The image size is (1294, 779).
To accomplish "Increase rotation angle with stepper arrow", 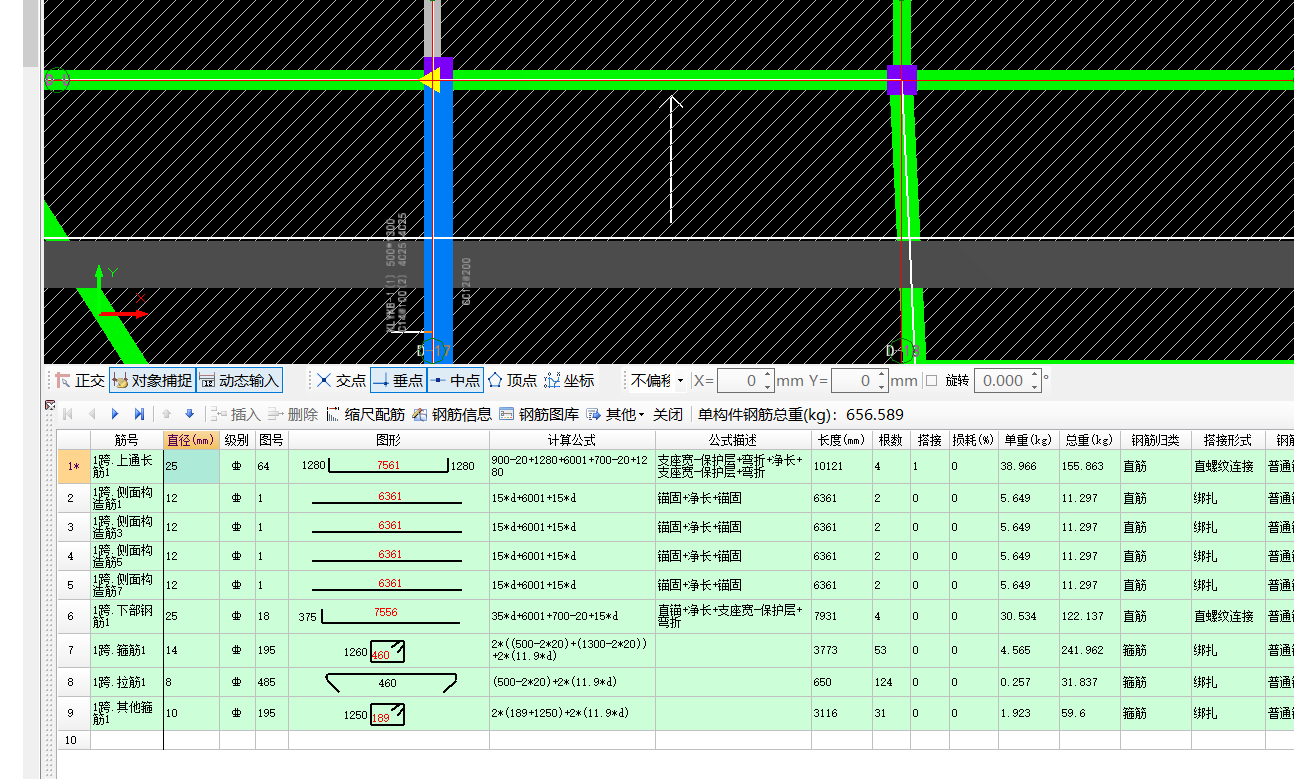I will pos(1035,376).
